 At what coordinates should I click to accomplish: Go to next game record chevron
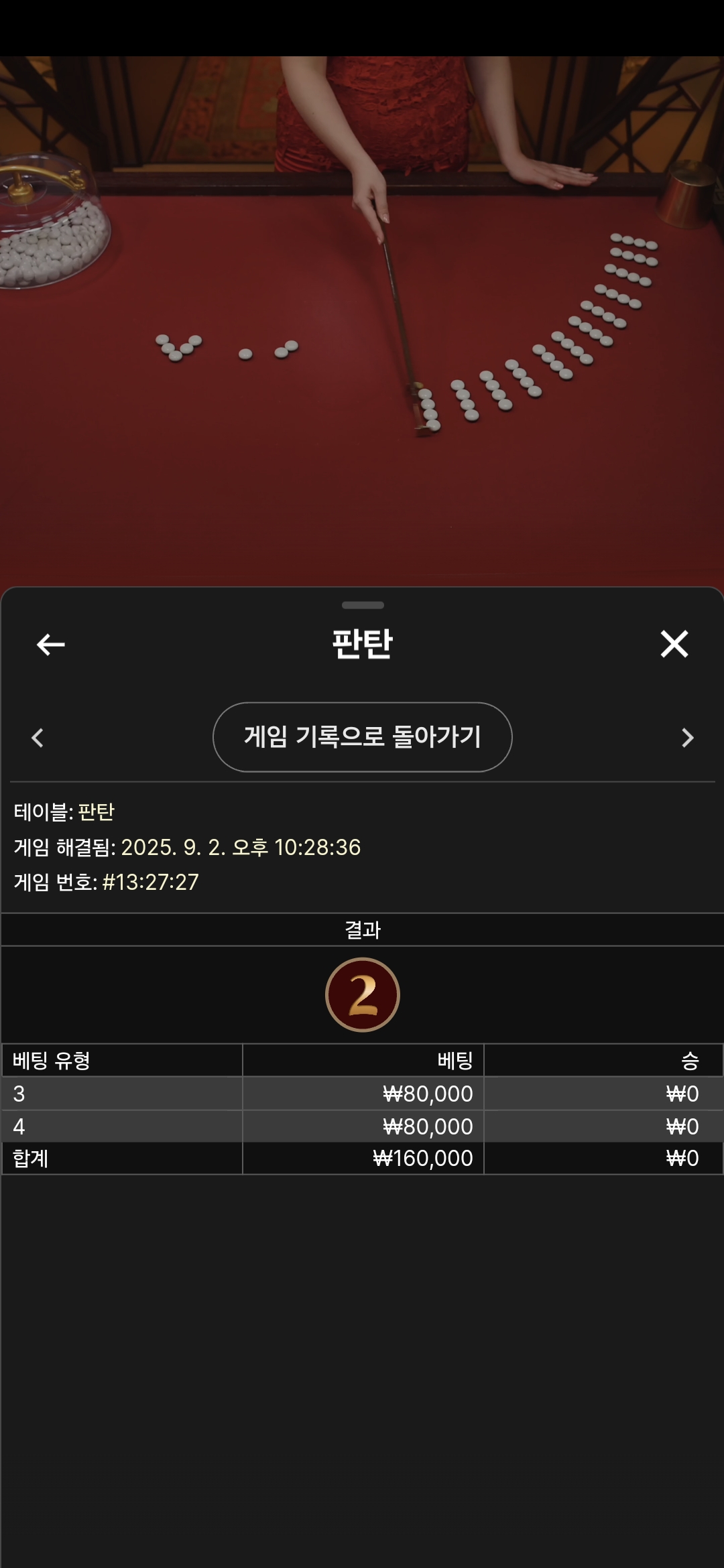coord(687,738)
